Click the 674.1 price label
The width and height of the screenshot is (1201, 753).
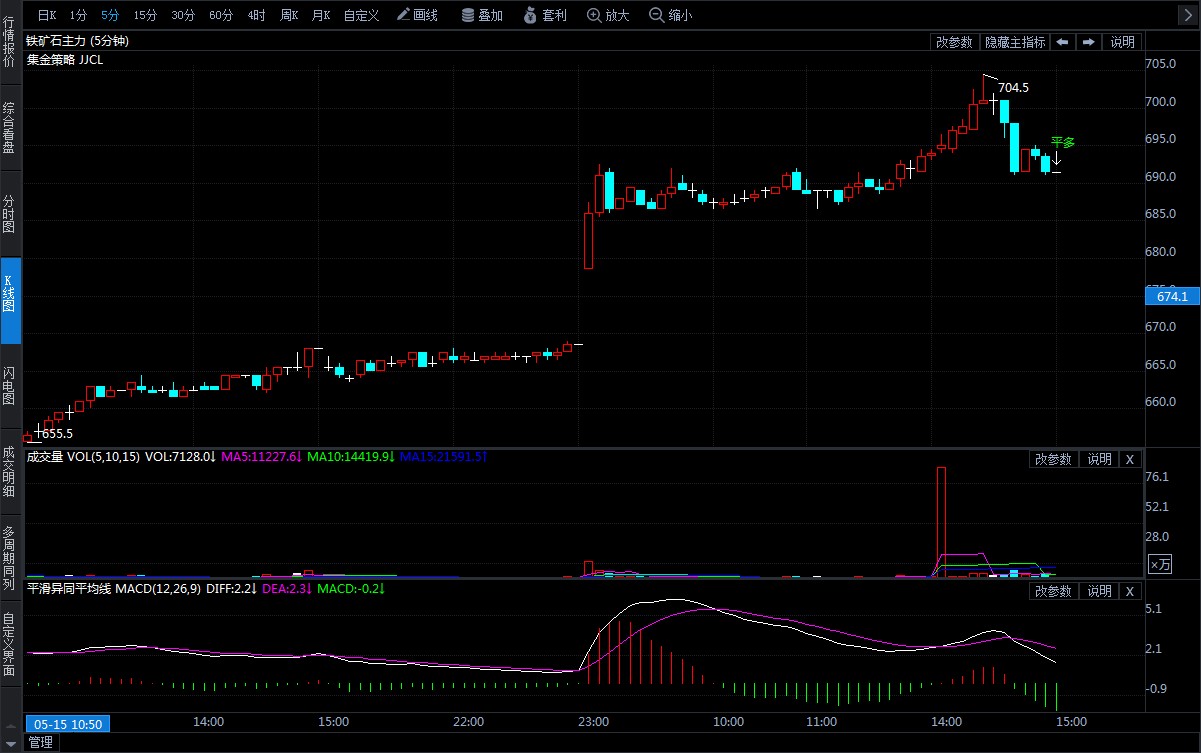tap(1171, 296)
